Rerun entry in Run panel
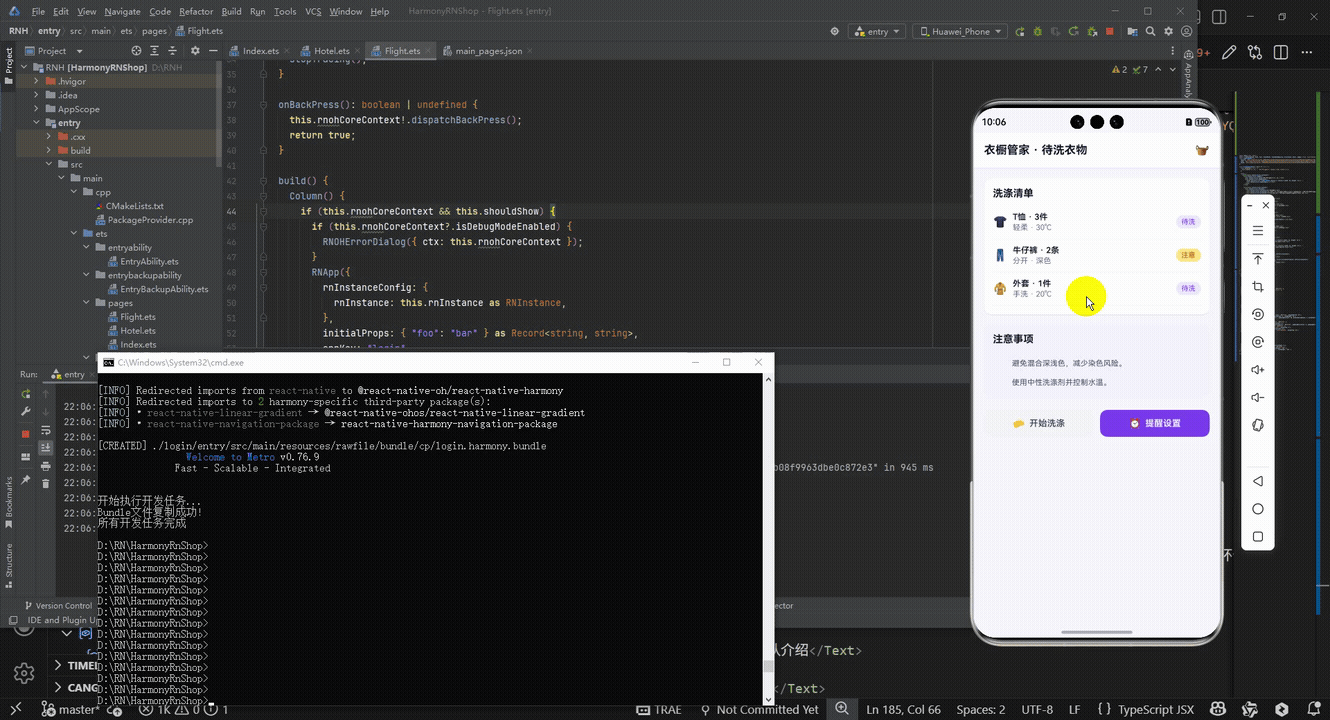This screenshot has width=1330, height=720. (x=26, y=394)
